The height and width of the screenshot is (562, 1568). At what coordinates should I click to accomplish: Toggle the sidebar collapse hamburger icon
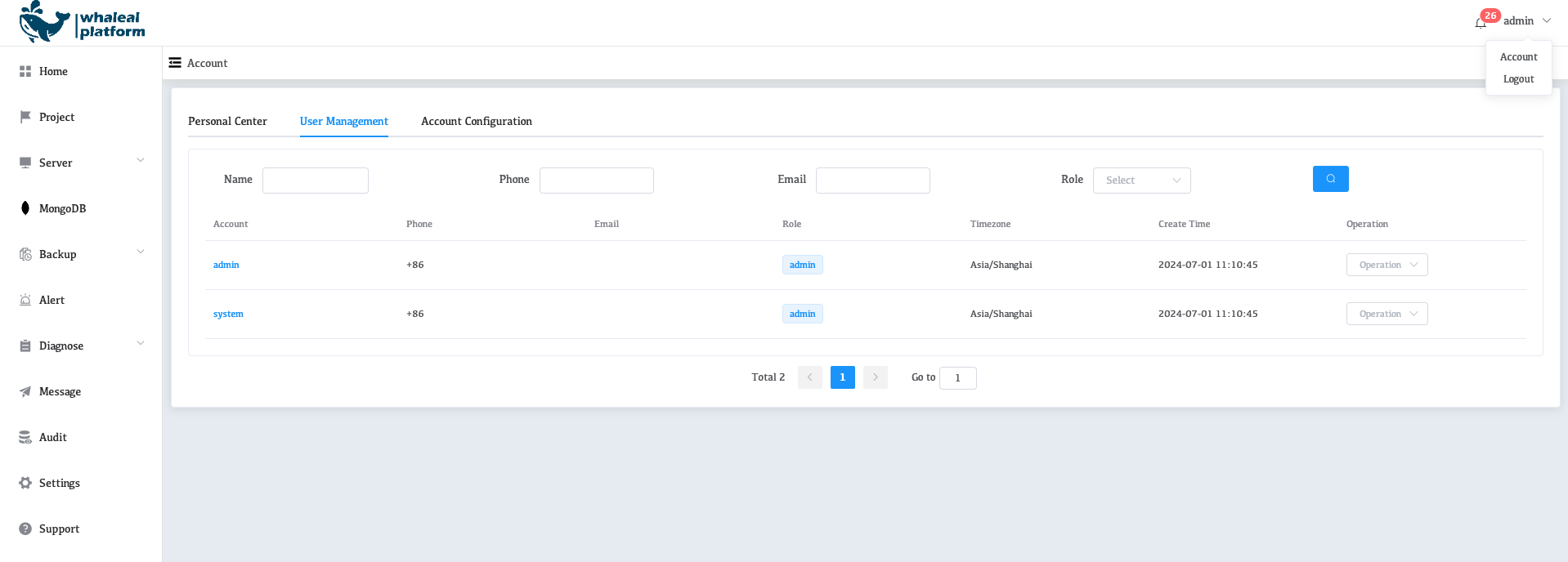(175, 63)
